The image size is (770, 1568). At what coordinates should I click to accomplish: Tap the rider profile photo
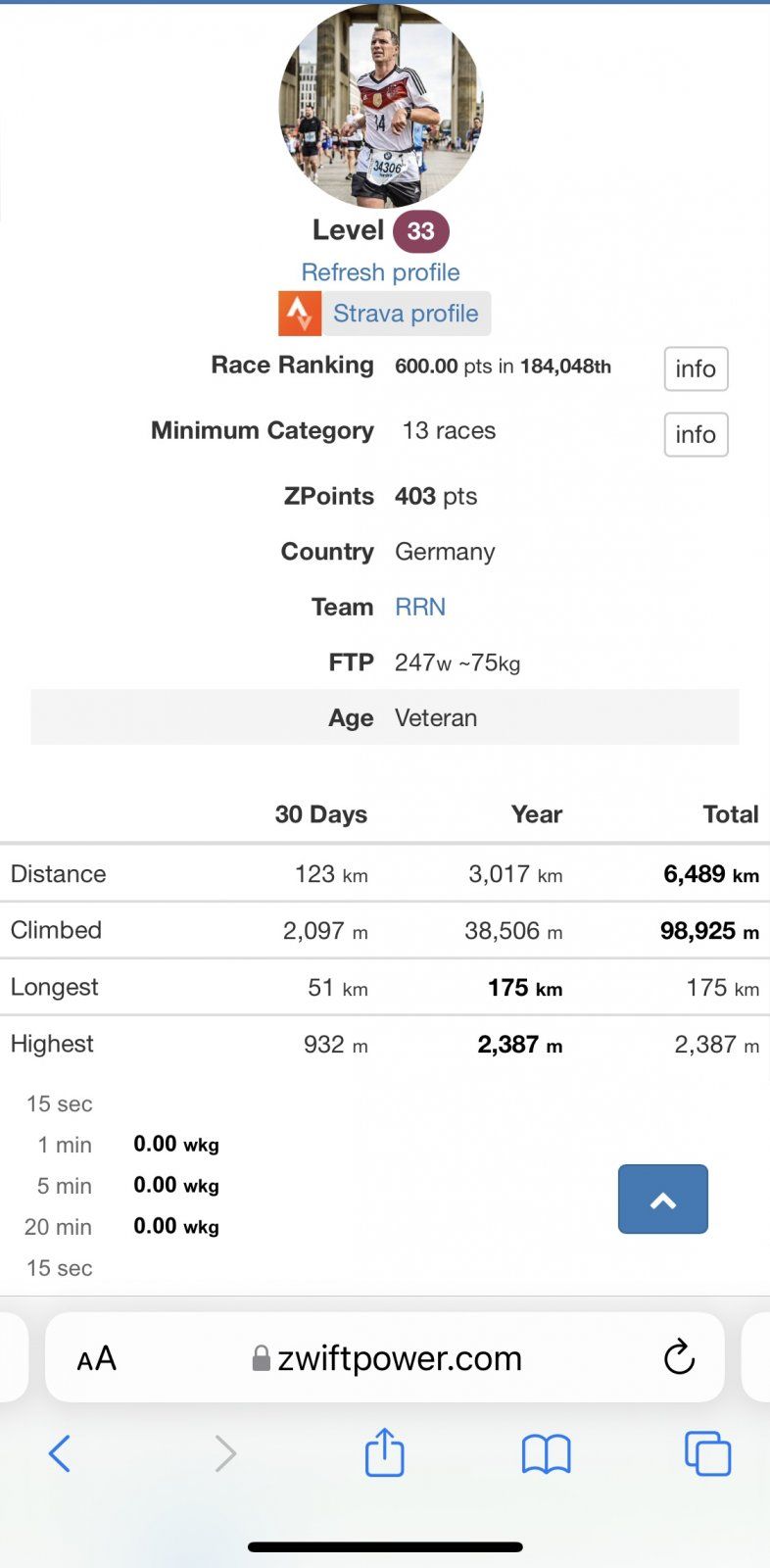pos(381,107)
